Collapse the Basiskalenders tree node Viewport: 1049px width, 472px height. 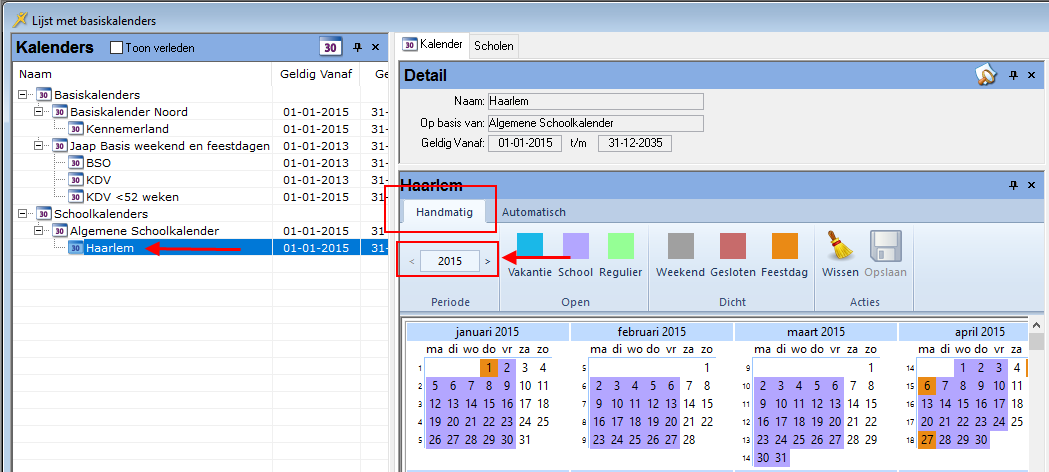point(23,95)
